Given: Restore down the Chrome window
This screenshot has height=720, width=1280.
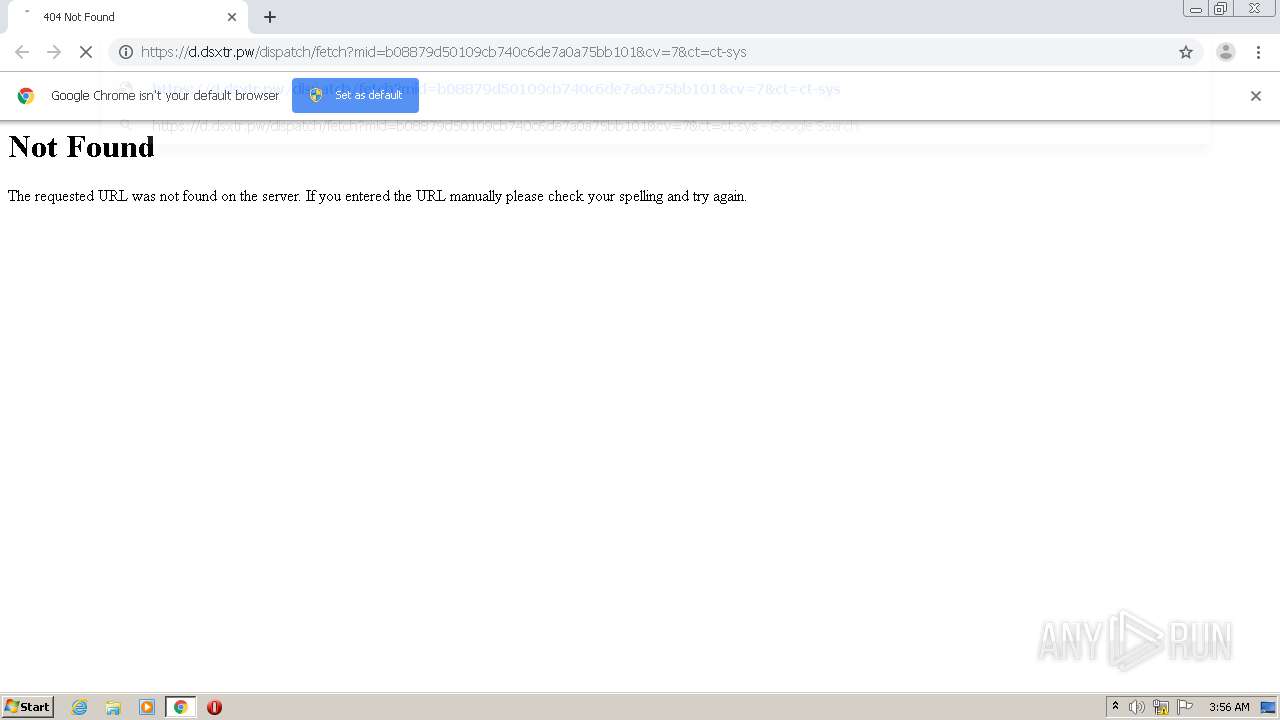Looking at the screenshot, I should pyautogui.click(x=1221, y=9).
